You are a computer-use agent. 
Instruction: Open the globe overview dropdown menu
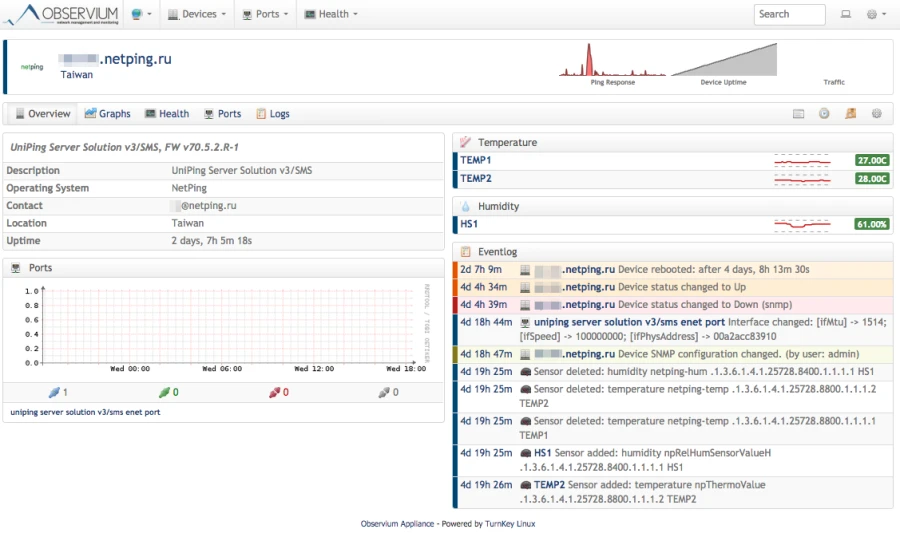click(x=141, y=14)
